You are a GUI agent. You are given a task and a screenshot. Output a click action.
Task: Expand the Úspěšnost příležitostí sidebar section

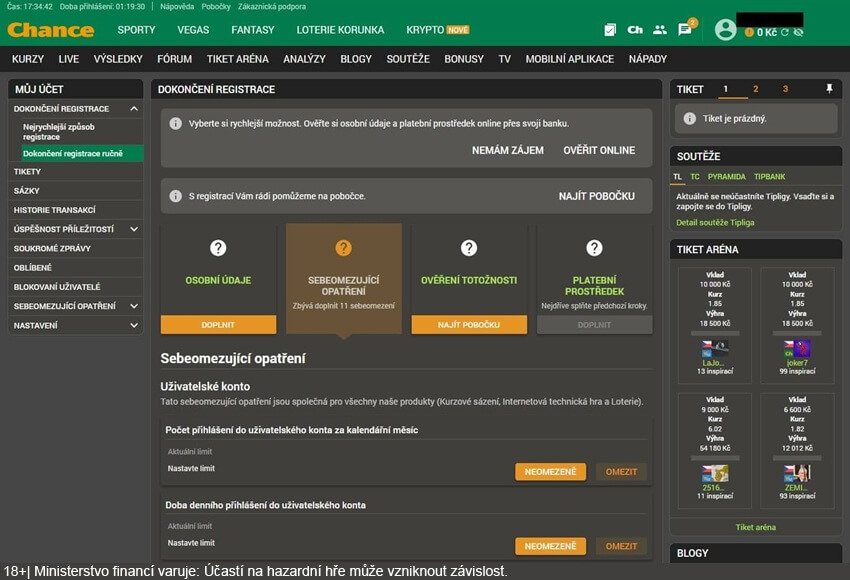coord(133,229)
